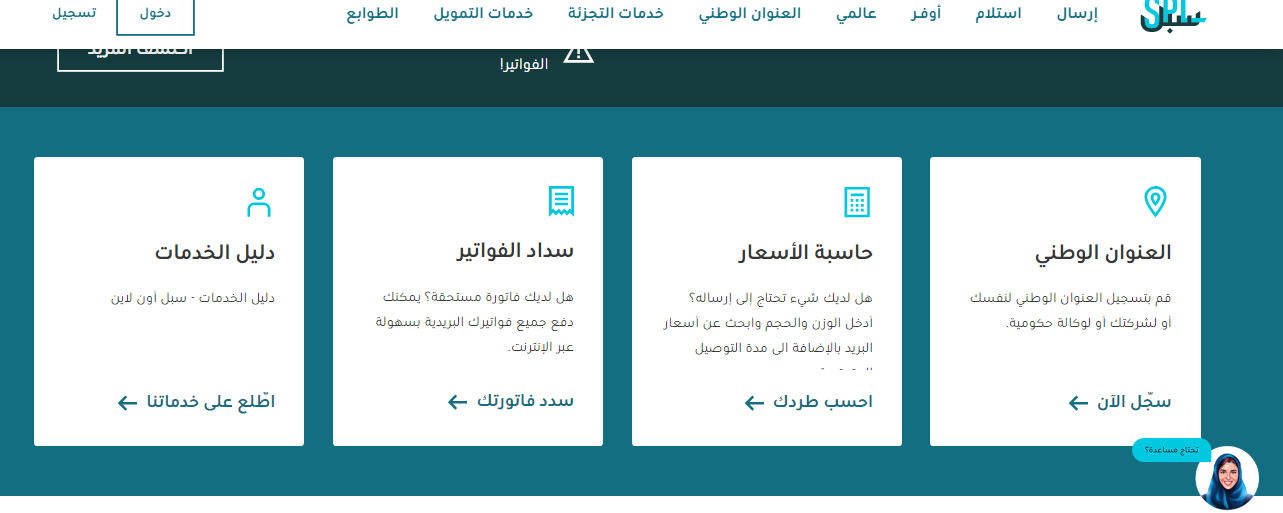Click the تسجيل register link
Screen dimensions: 1283x513
point(74,13)
